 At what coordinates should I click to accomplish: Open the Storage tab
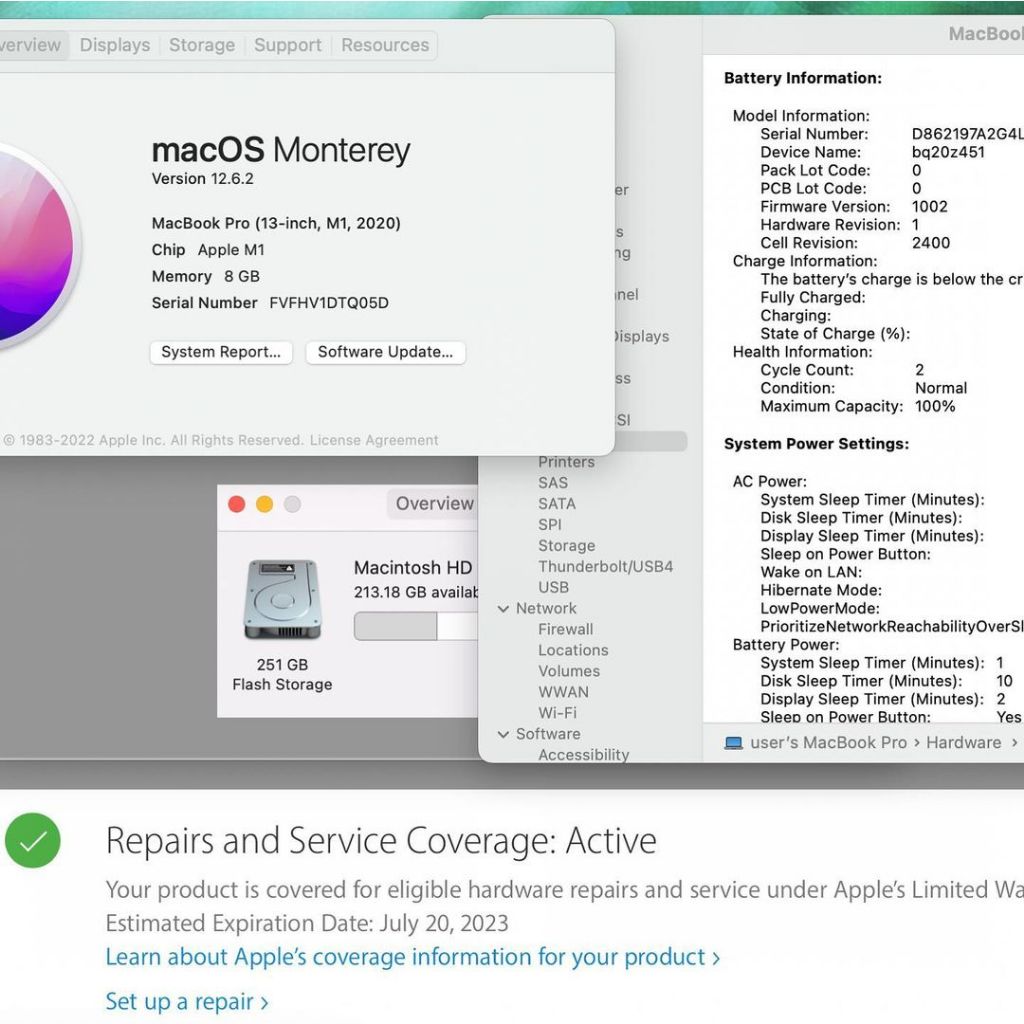(201, 45)
